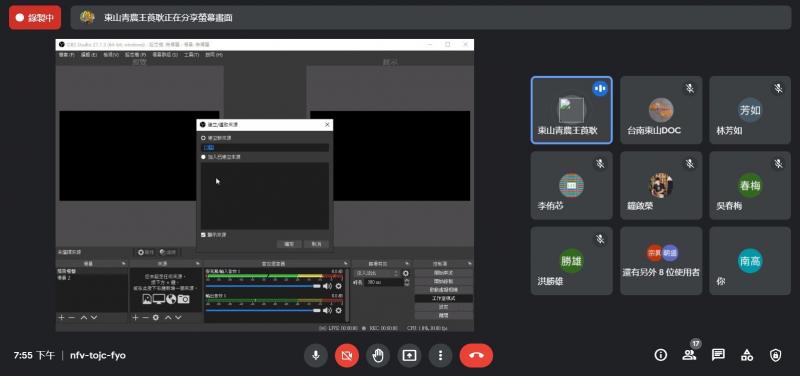Viewport: 800px width, 376px height.
Task: Select the 林芳如 participant tile
Action: [x=750, y=110]
